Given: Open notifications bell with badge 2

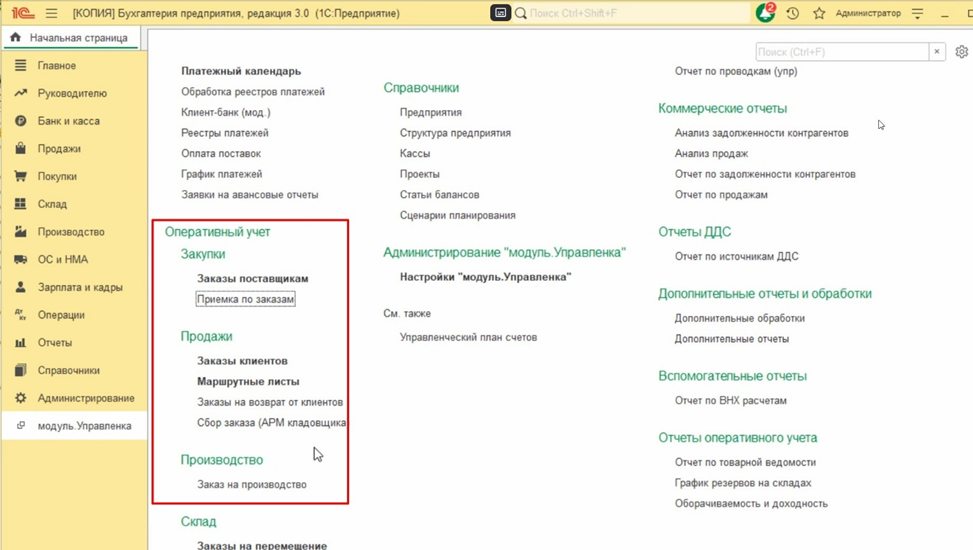Looking at the screenshot, I should [765, 12].
